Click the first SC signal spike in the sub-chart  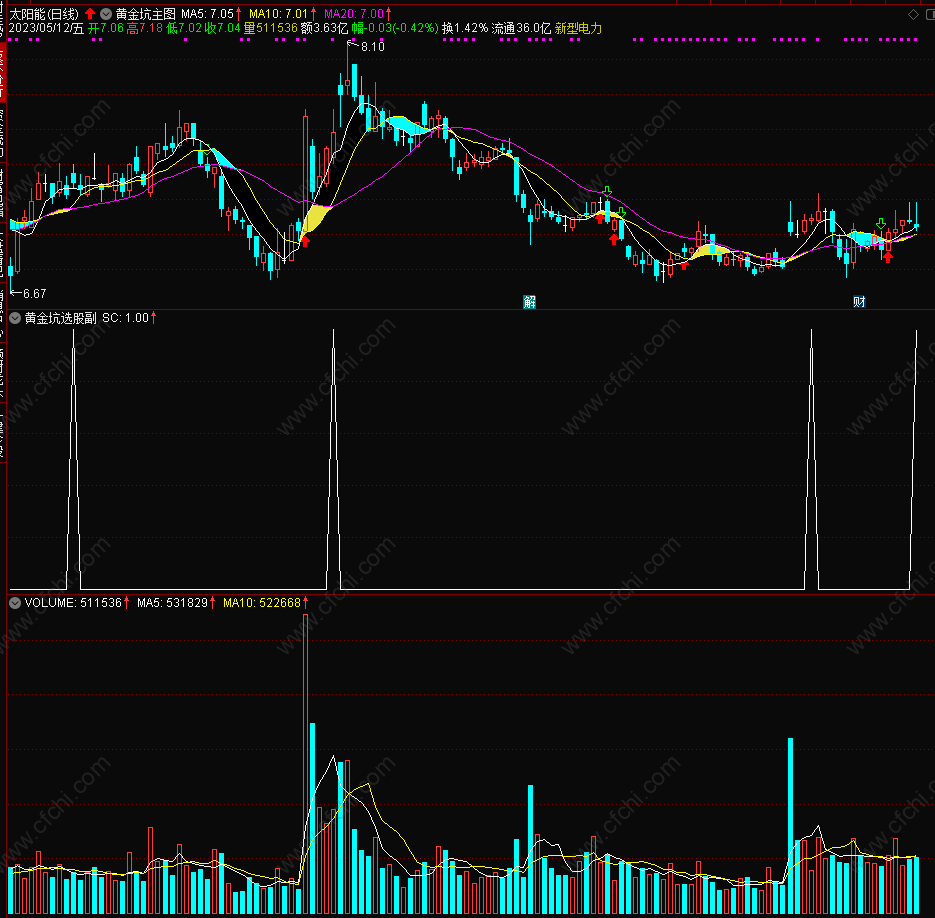coord(74,459)
